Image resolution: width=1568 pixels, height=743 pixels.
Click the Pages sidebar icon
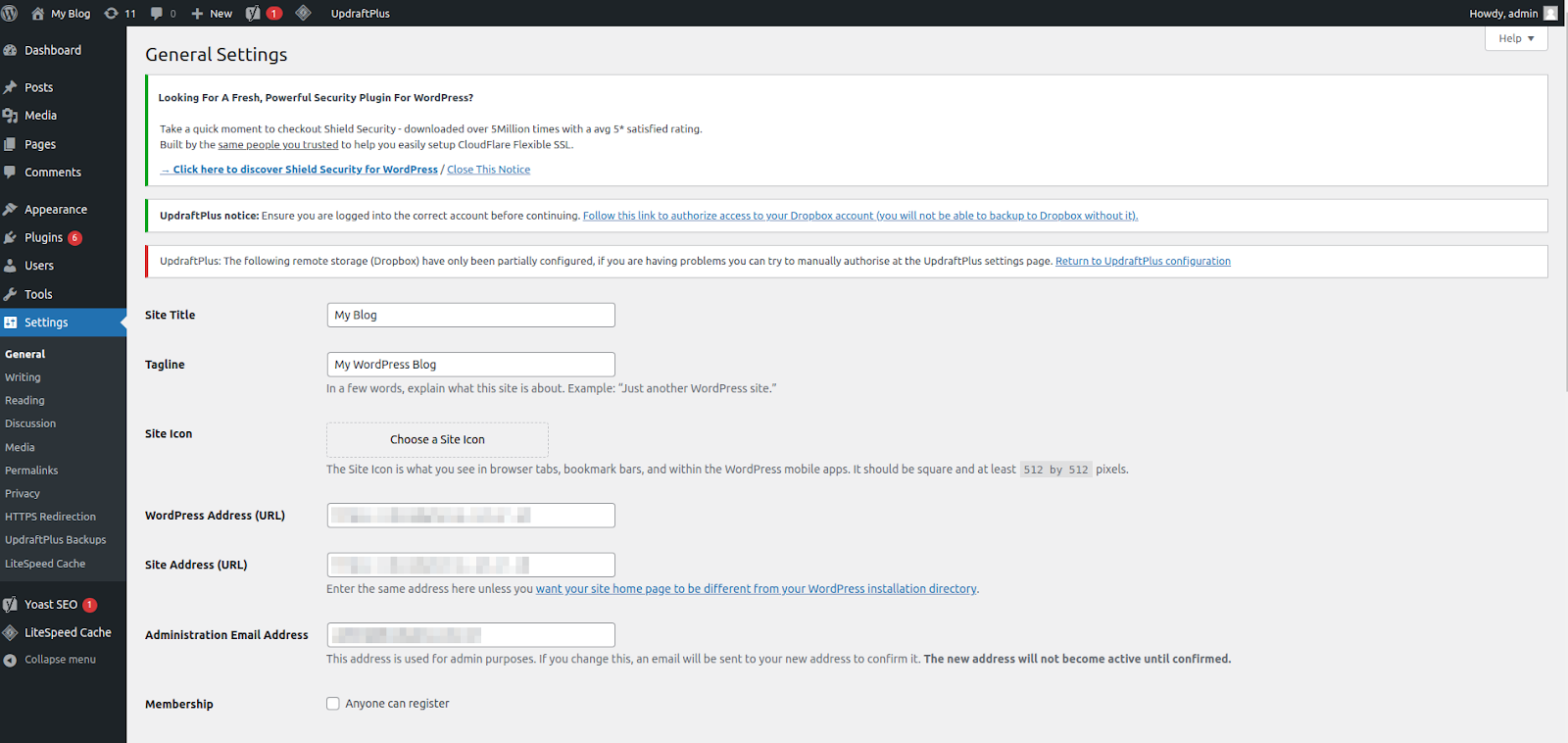tap(10, 144)
